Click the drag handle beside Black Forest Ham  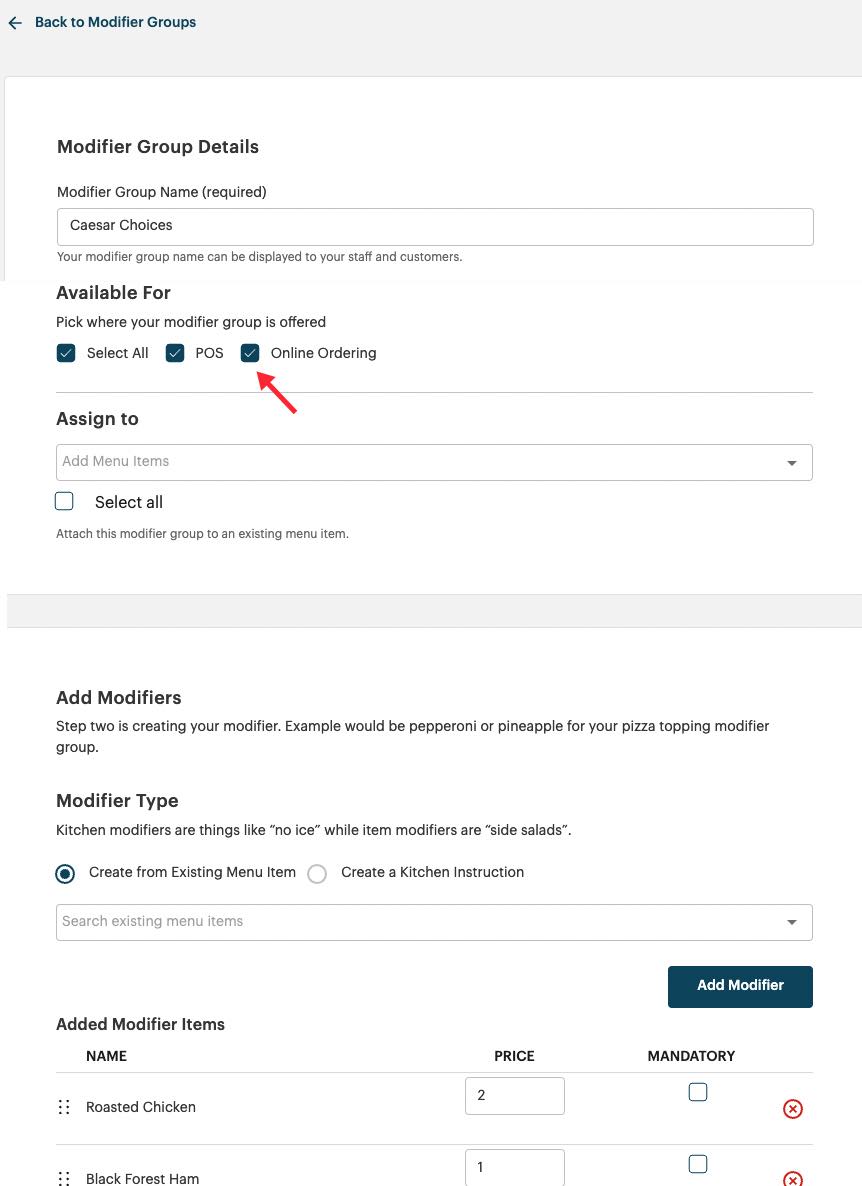point(63,1178)
